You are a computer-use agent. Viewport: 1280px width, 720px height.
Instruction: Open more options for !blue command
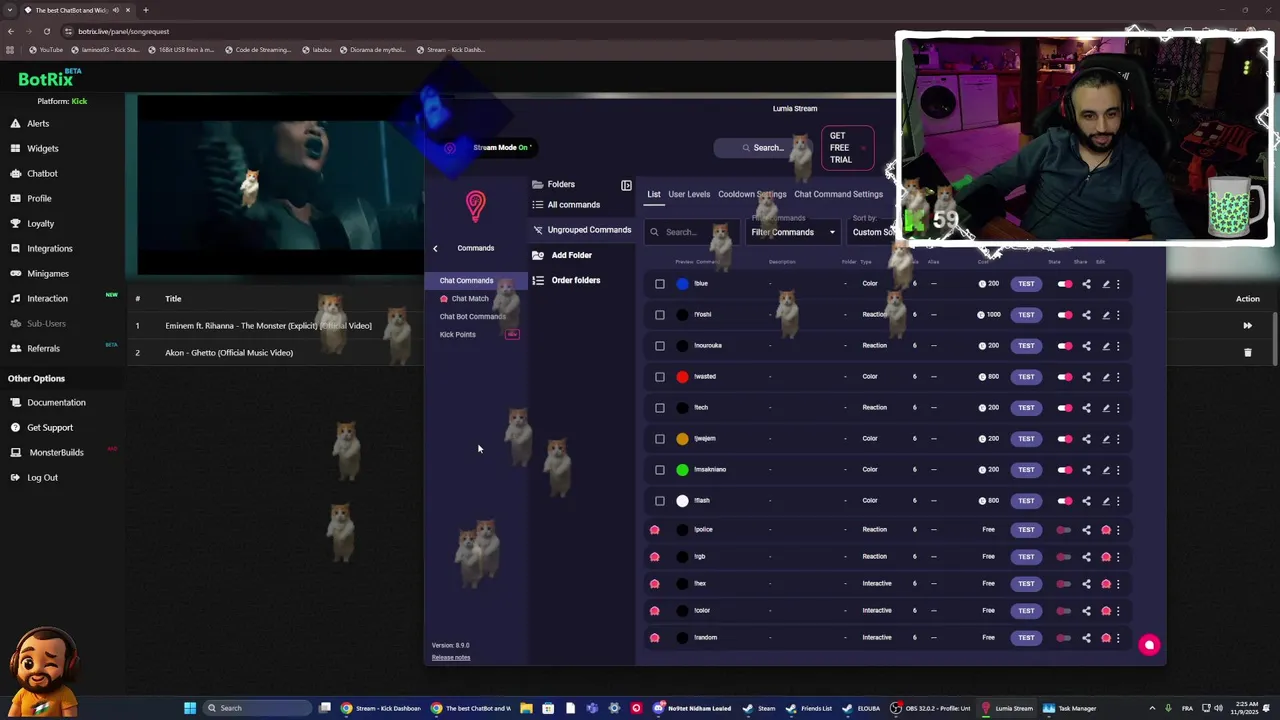click(x=1118, y=284)
